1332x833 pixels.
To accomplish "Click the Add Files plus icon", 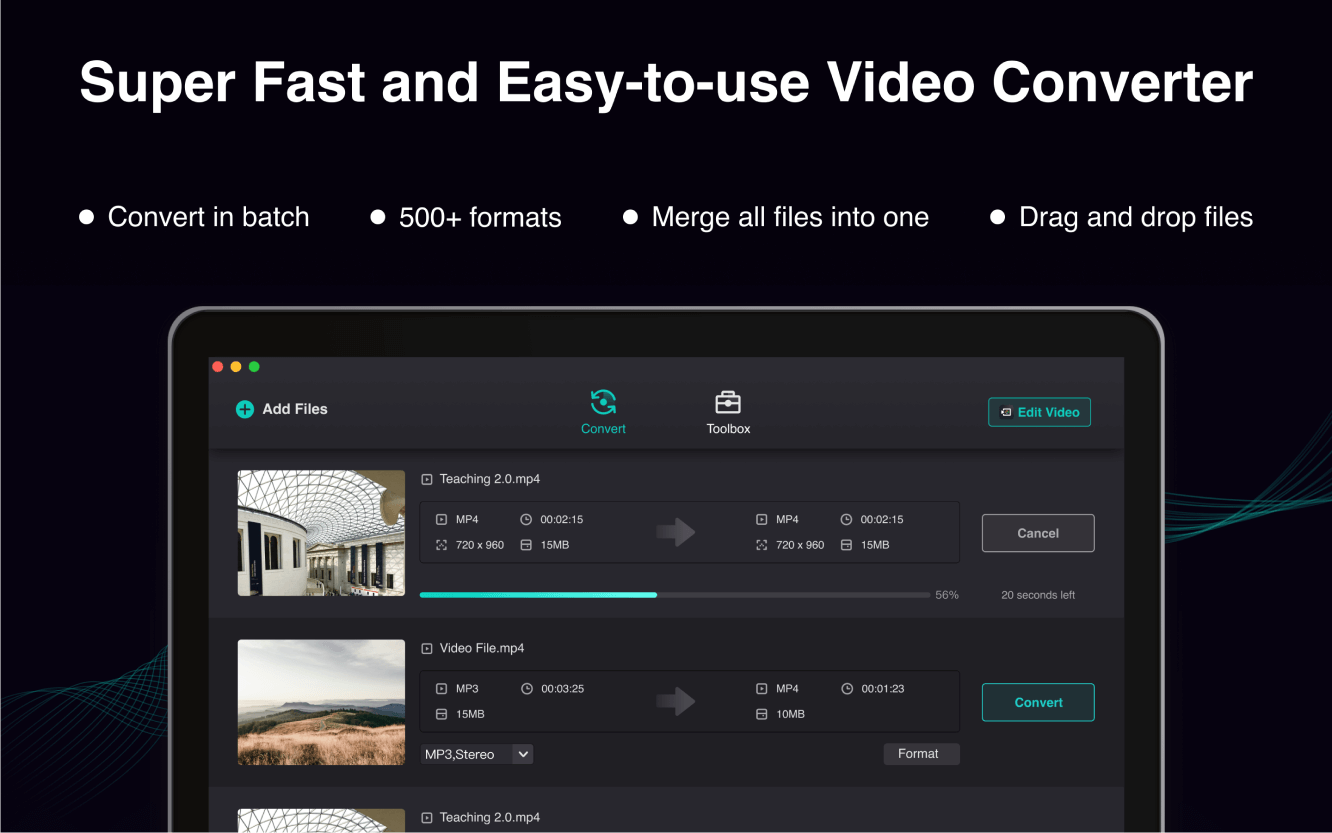I will 244,409.
